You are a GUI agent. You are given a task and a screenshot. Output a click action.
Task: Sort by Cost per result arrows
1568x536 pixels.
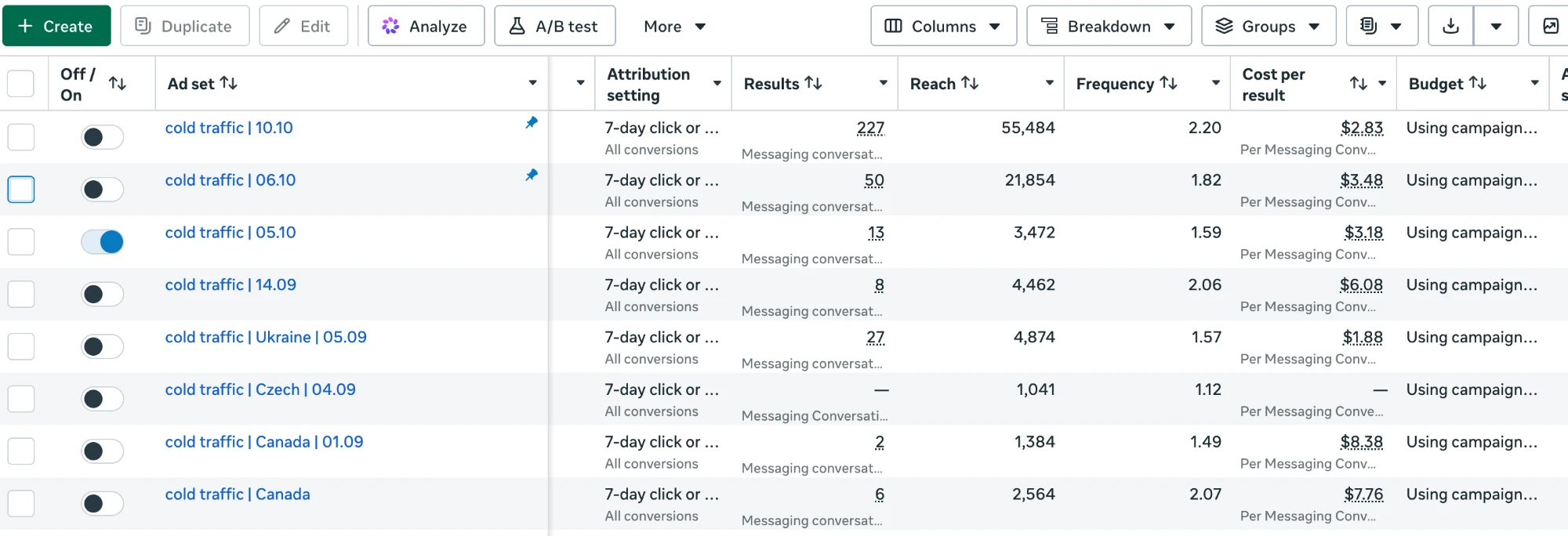point(1359,83)
